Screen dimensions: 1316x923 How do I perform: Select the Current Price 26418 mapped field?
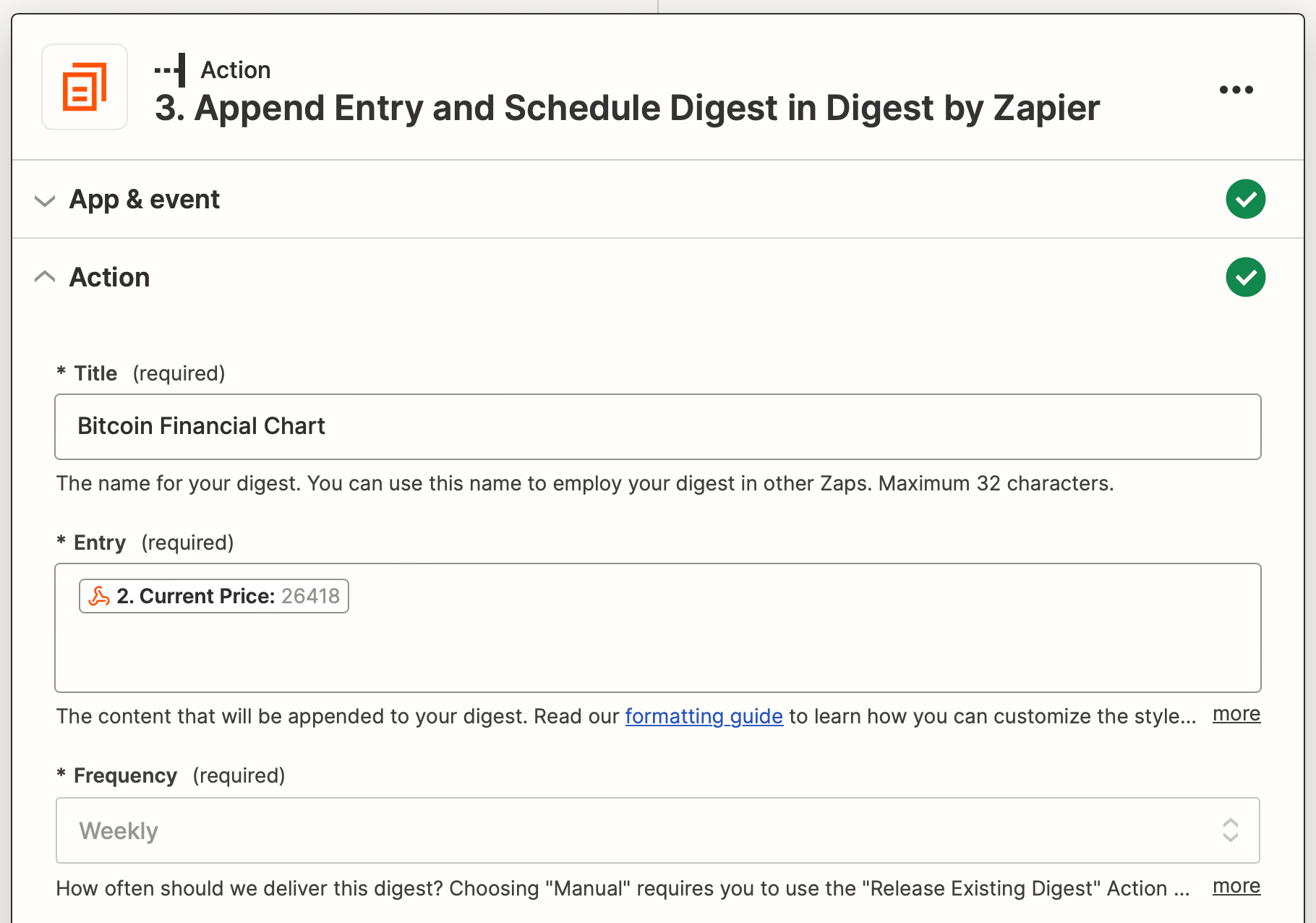pos(213,596)
